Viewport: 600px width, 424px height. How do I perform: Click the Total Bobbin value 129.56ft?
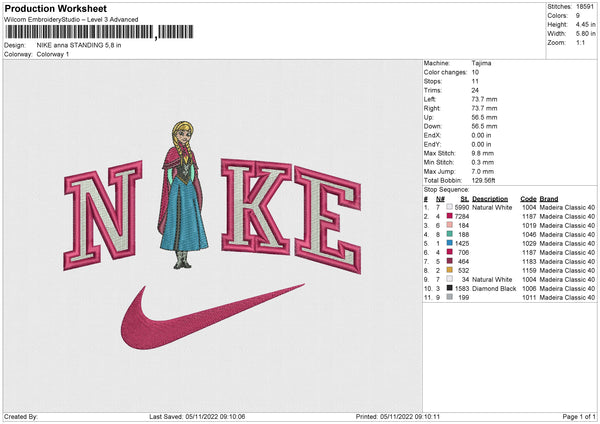[x=484, y=180]
